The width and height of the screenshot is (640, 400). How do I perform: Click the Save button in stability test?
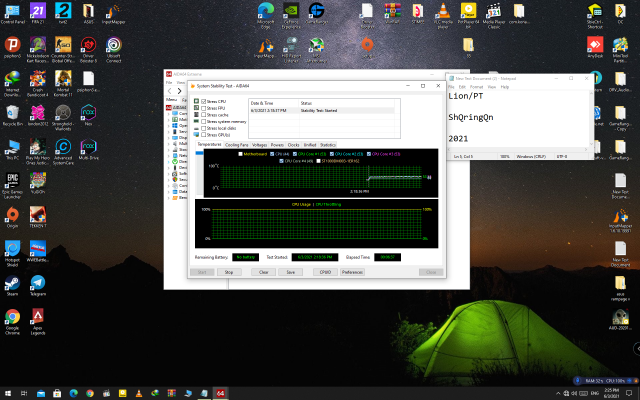[290, 271]
